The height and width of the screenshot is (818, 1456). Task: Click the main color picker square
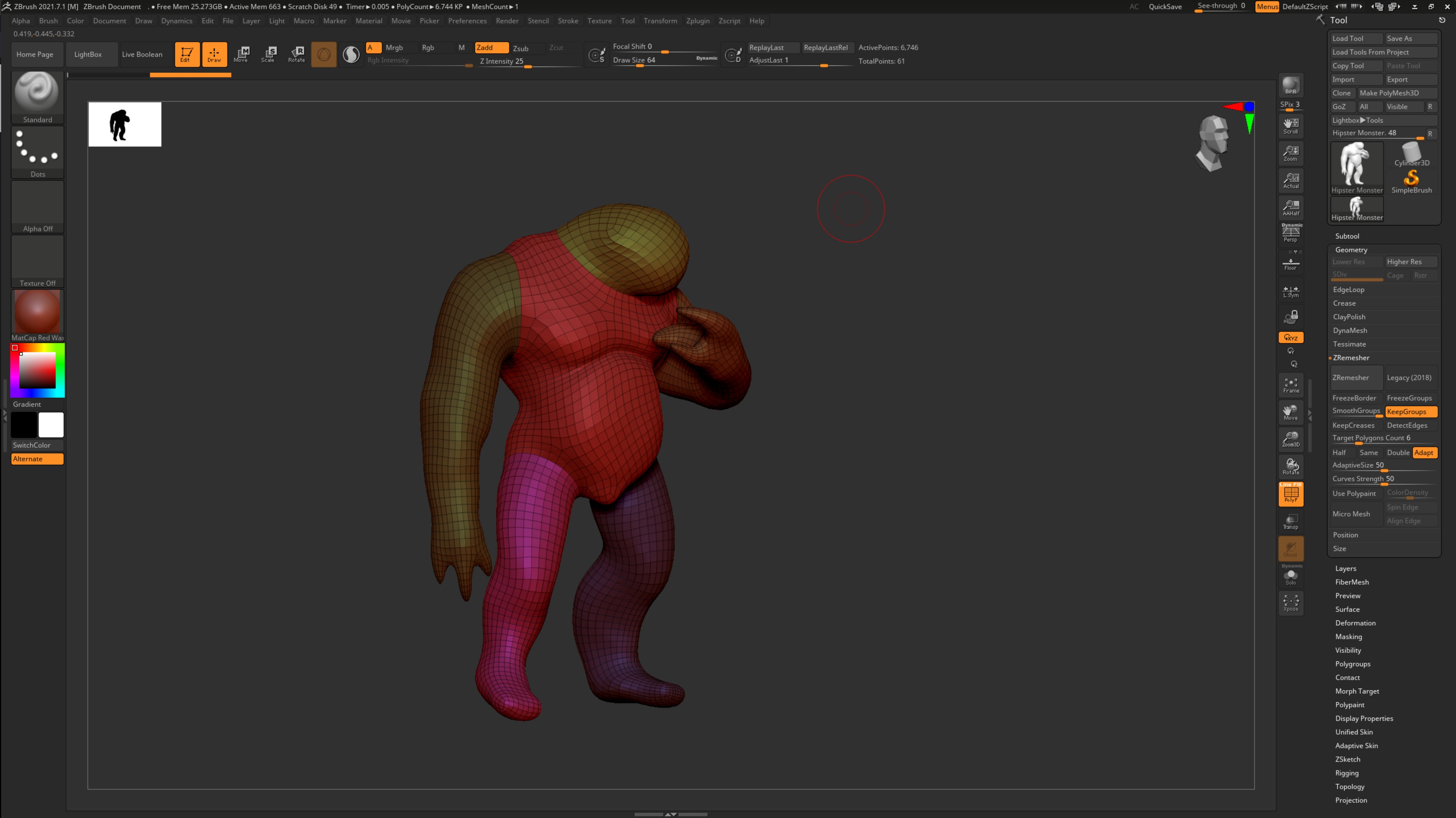[37, 370]
